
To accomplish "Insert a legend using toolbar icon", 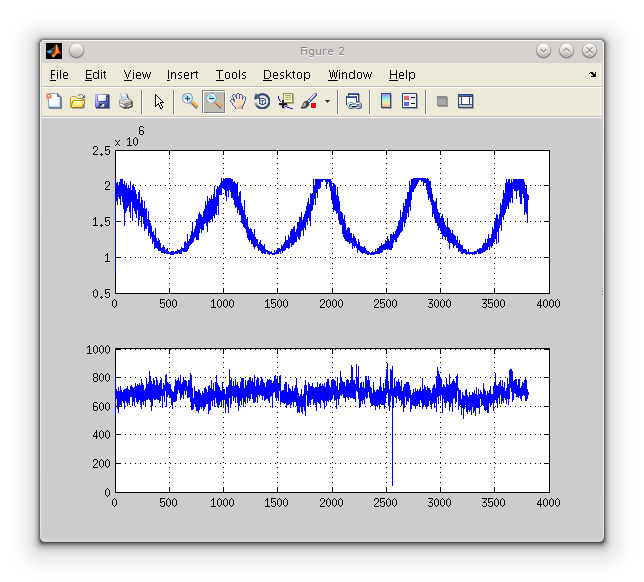I will click(409, 101).
